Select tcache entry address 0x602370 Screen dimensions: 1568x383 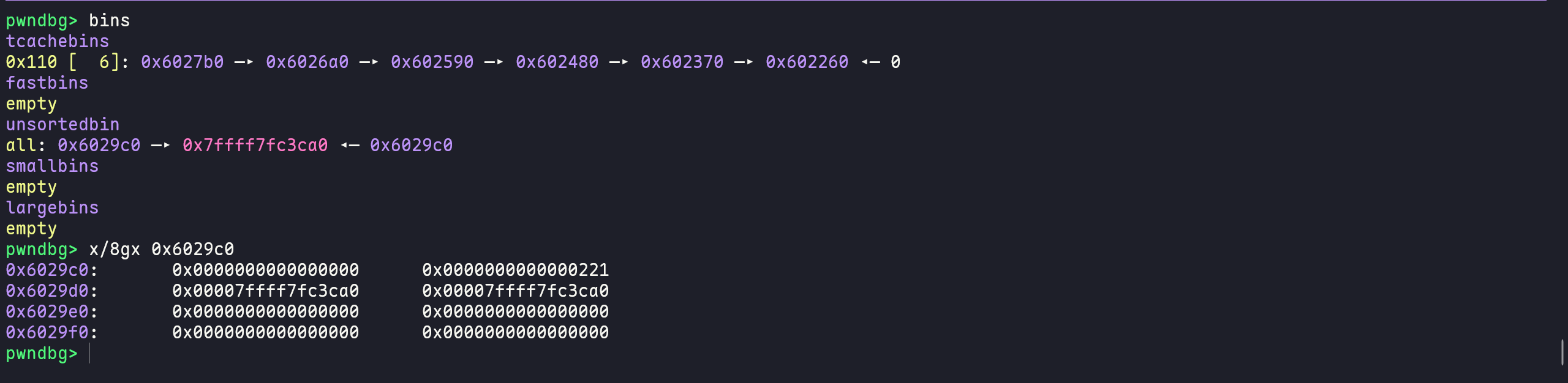pos(682,62)
